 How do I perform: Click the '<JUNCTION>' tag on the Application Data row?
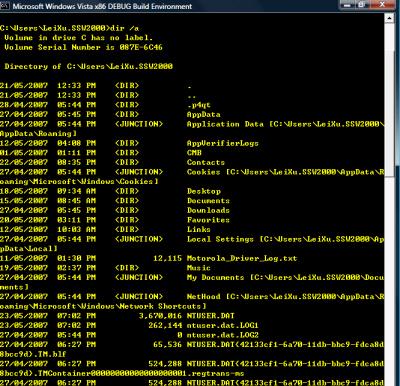pyautogui.click(x=139, y=124)
